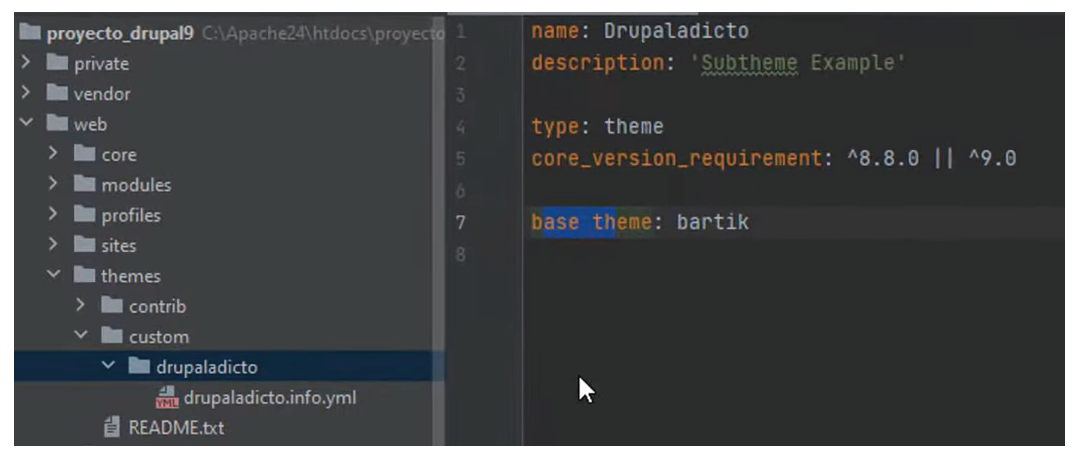Select the profiles folder label
Image resolution: width=1081 pixels, height=456 pixels.
point(131,215)
